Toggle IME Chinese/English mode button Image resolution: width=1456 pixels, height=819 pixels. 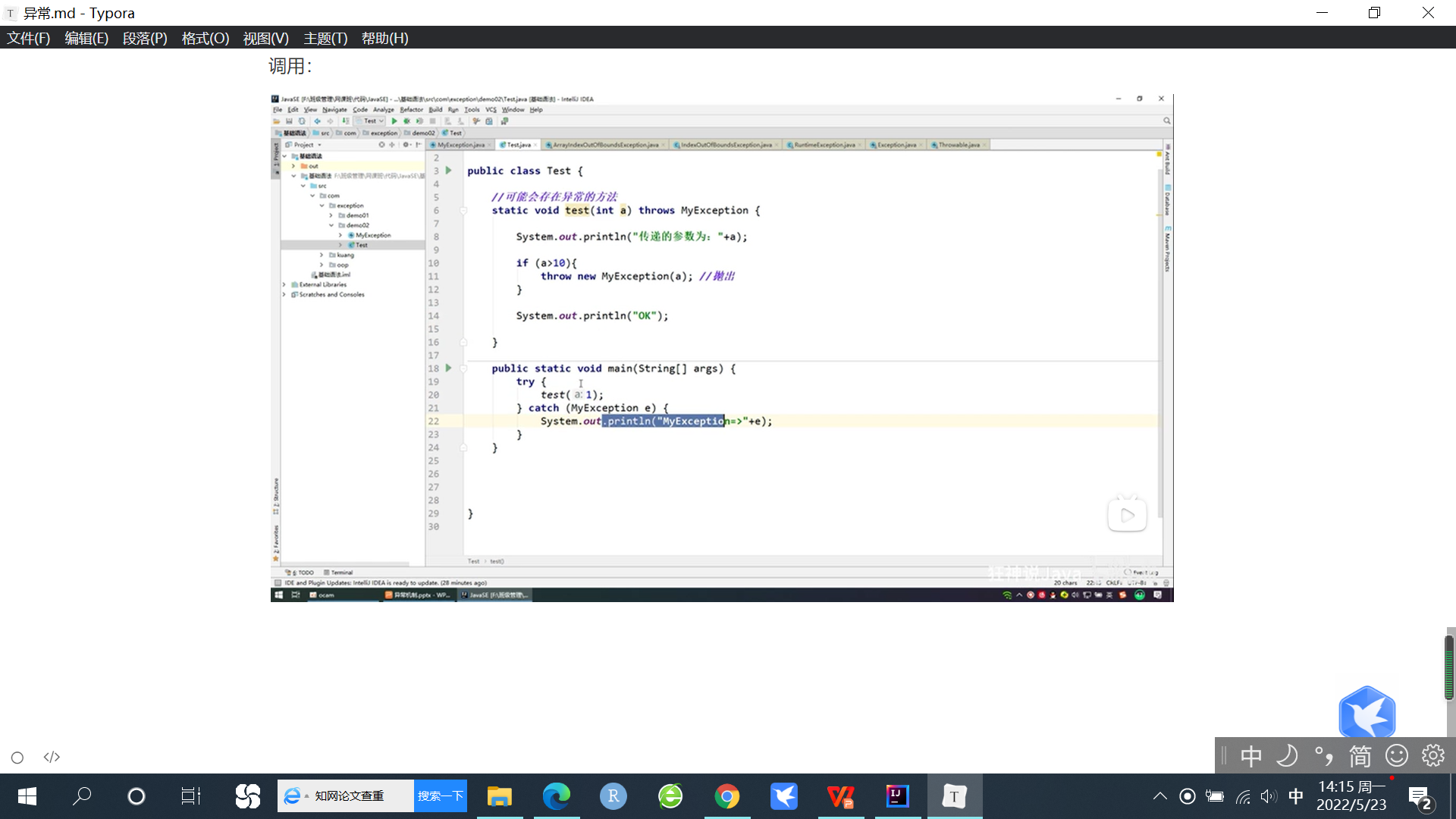[x=1251, y=756]
